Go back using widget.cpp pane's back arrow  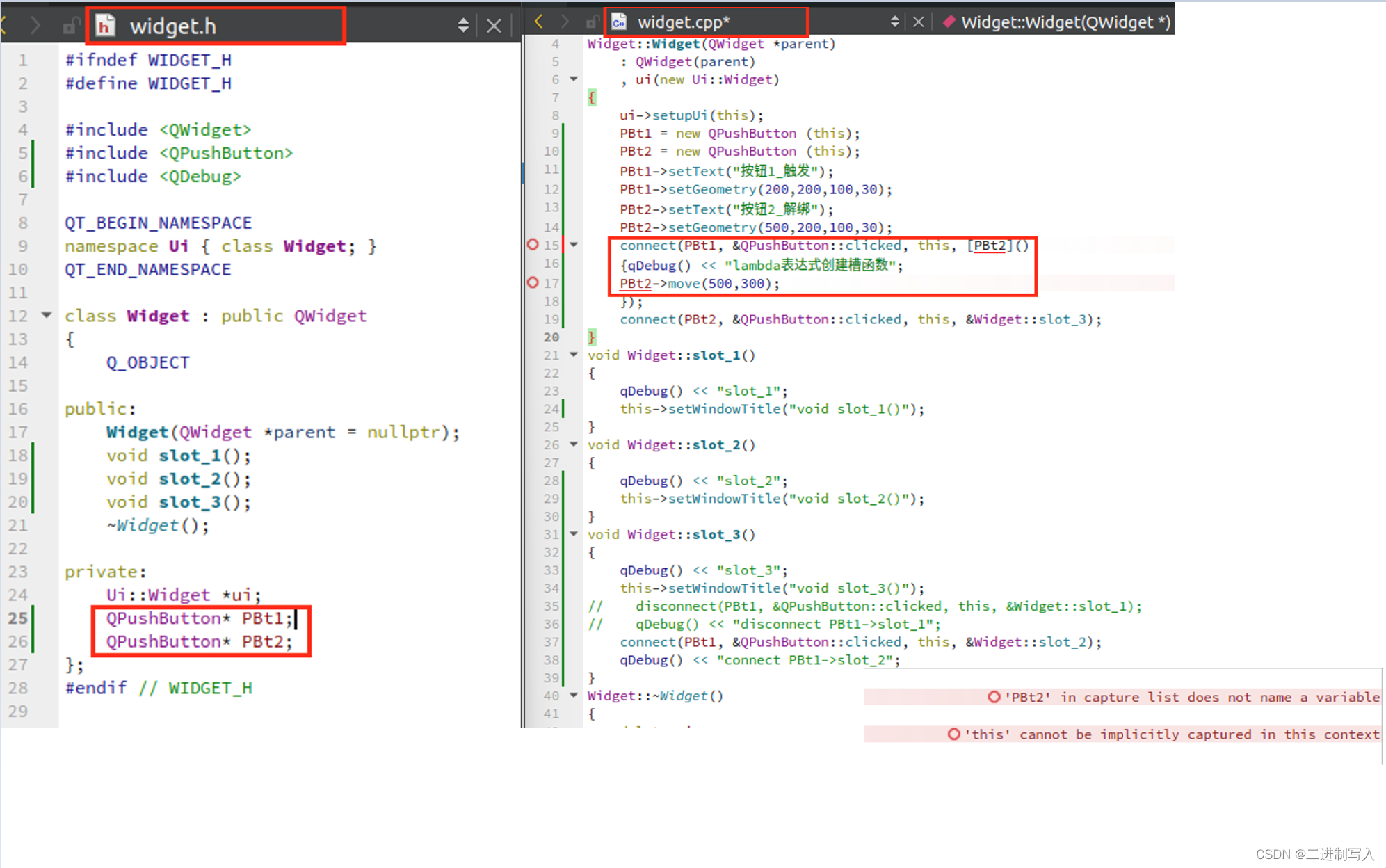[x=539, y=22]
